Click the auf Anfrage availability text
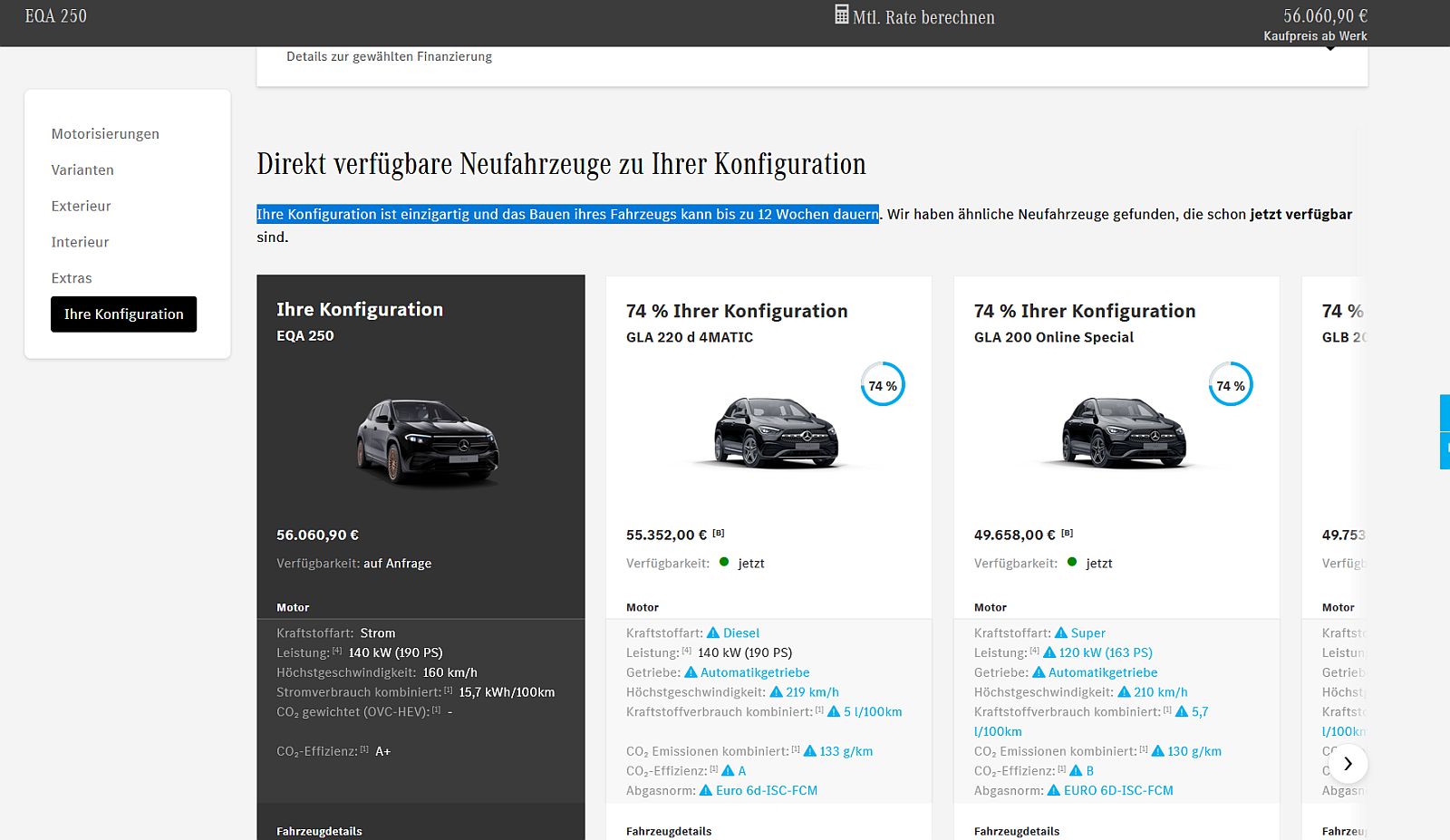The height and width of the screenshot is (840, 1450). pos(398,564)
